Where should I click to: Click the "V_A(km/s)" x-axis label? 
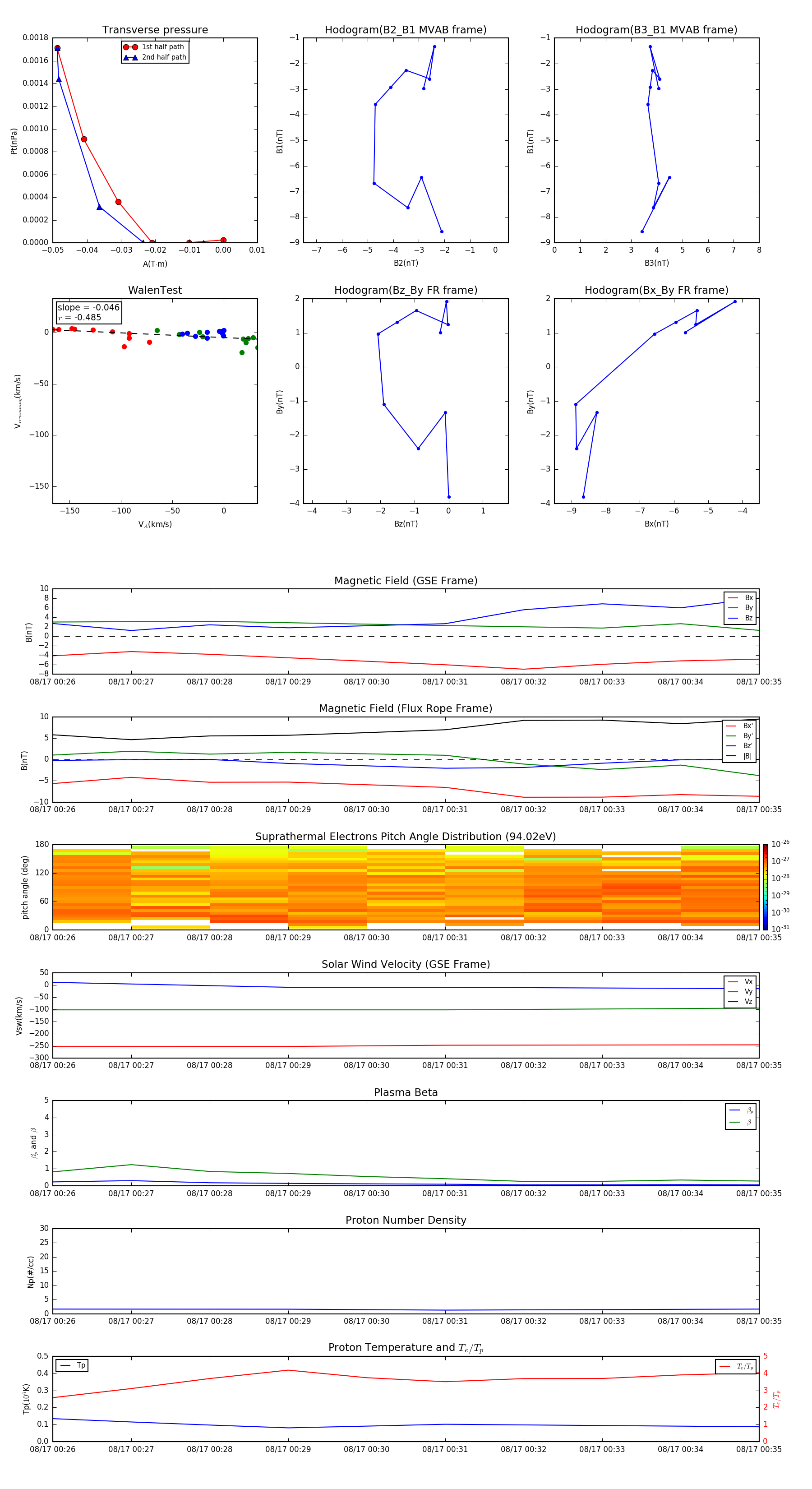(x=155, y=524)
